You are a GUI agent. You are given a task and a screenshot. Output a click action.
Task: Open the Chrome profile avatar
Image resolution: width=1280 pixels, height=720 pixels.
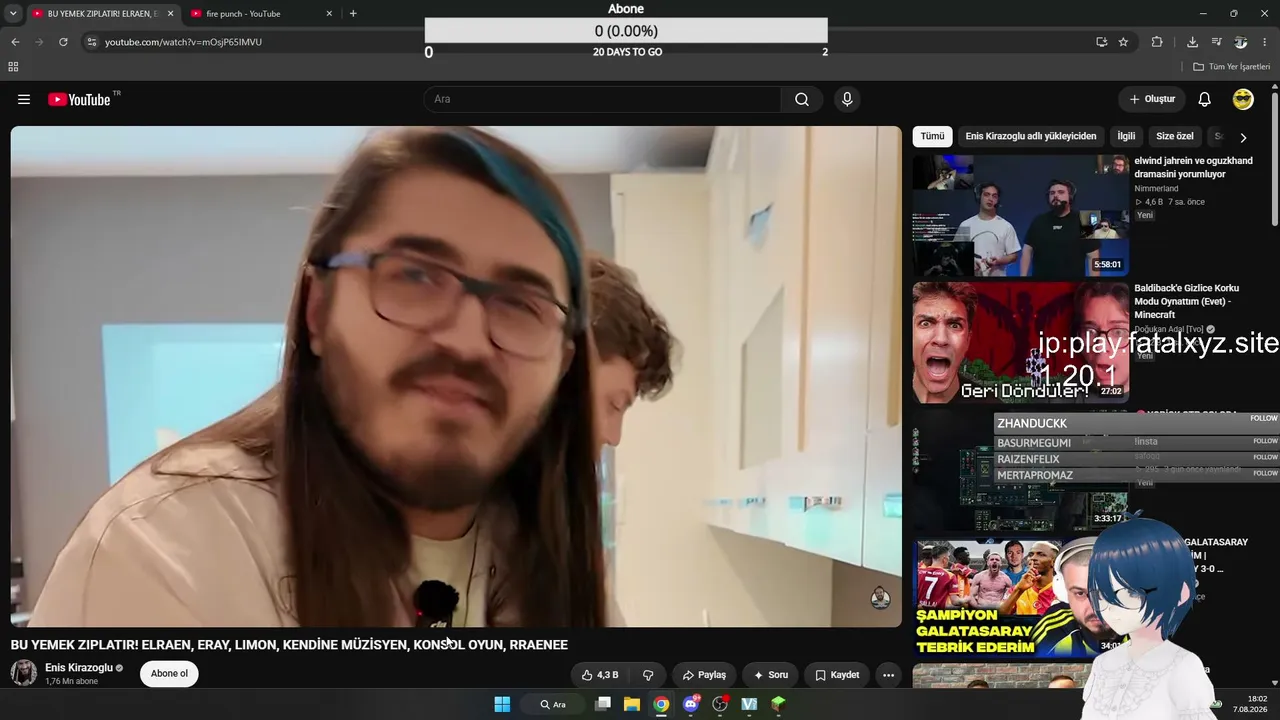point(1241,42)
